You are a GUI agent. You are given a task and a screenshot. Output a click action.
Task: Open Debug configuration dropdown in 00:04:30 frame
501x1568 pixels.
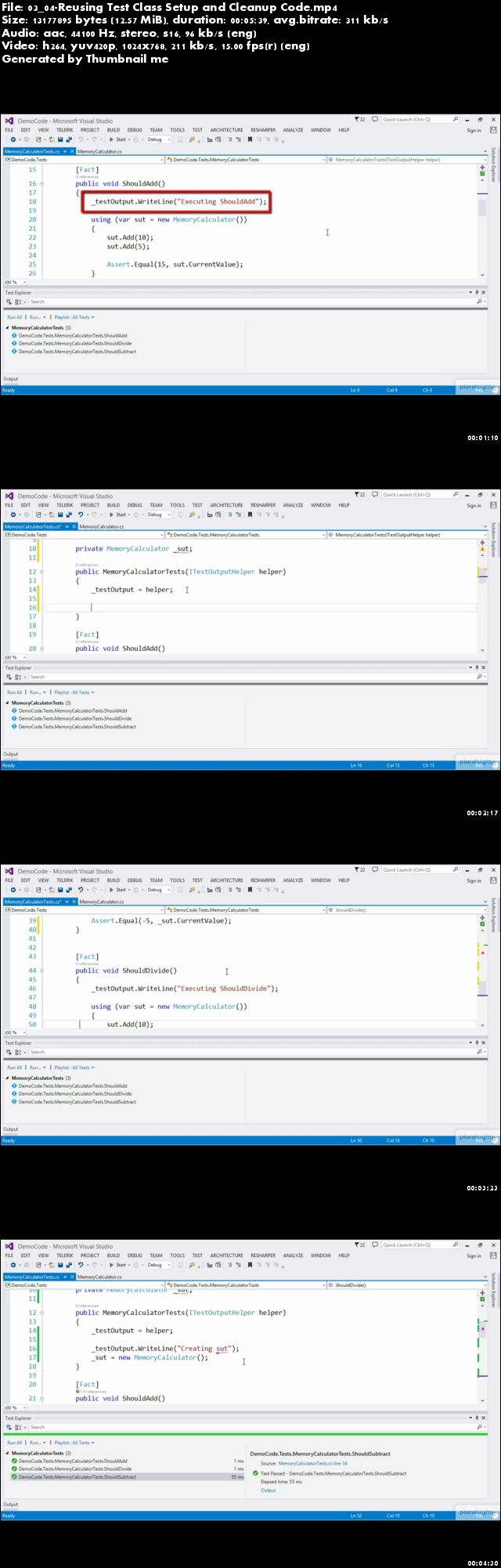[158, 1265]
